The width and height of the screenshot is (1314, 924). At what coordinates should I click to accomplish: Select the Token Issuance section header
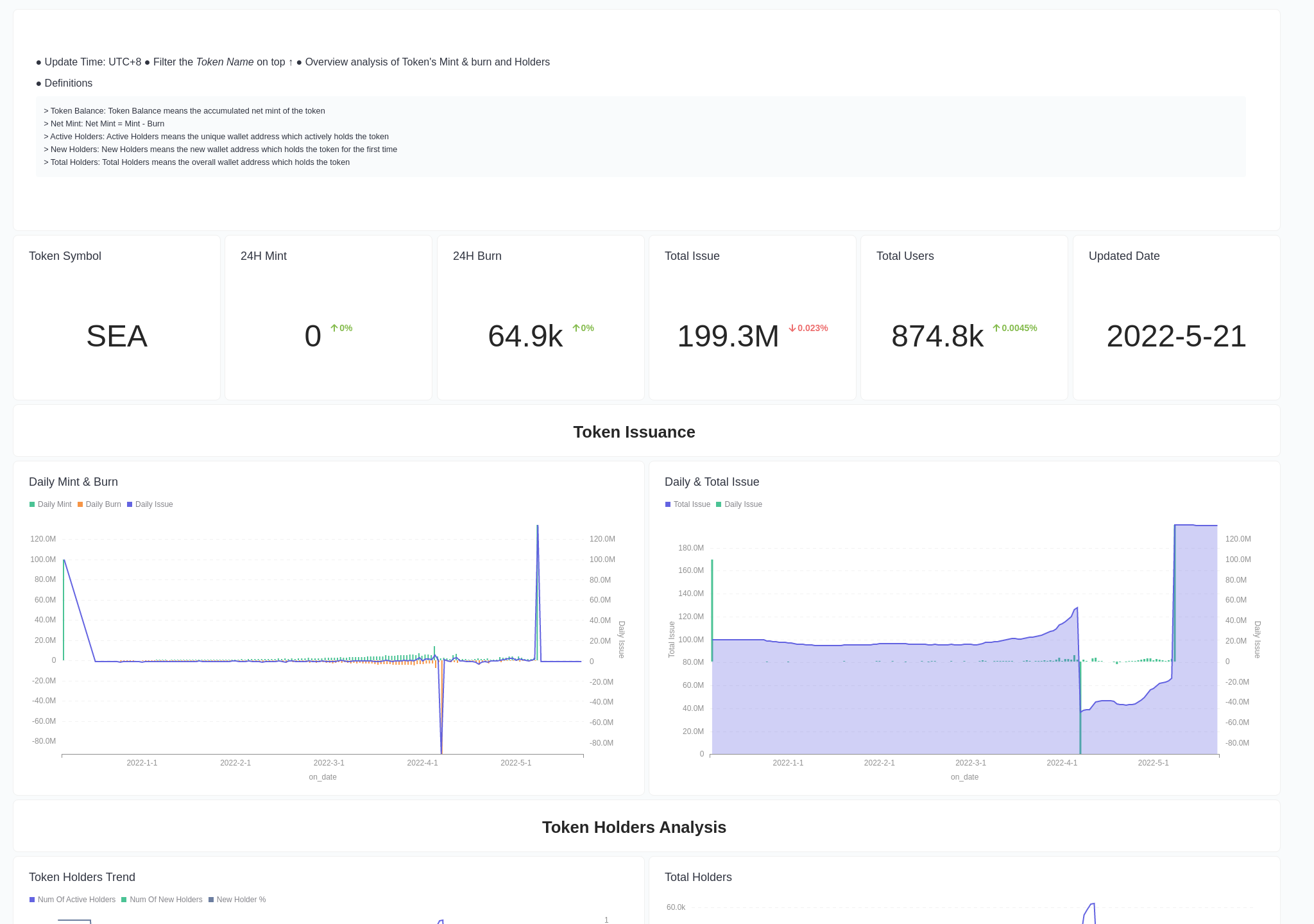pyautogui.click(x=634, y=432)
